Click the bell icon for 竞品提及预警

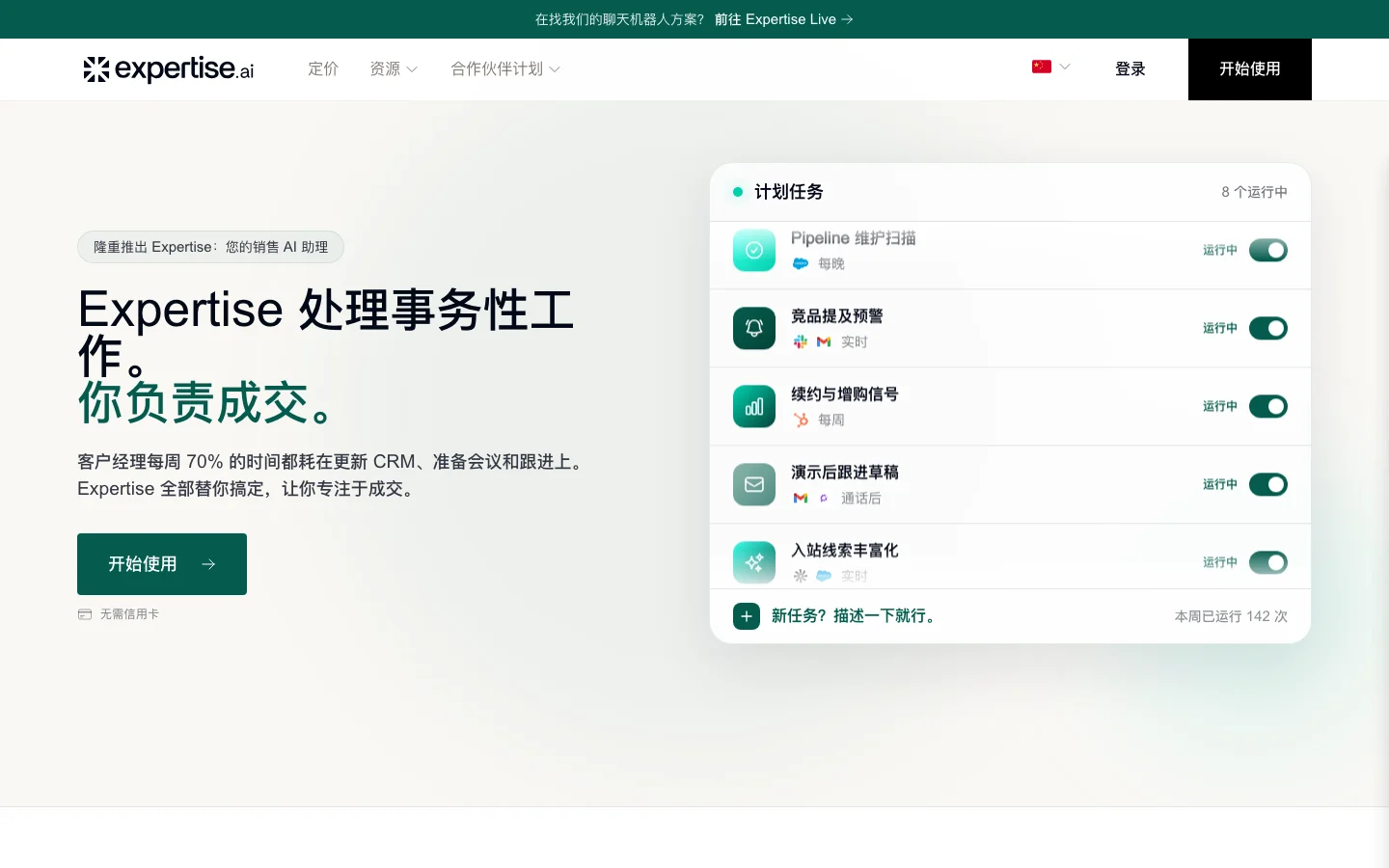(x=754, y=328)
